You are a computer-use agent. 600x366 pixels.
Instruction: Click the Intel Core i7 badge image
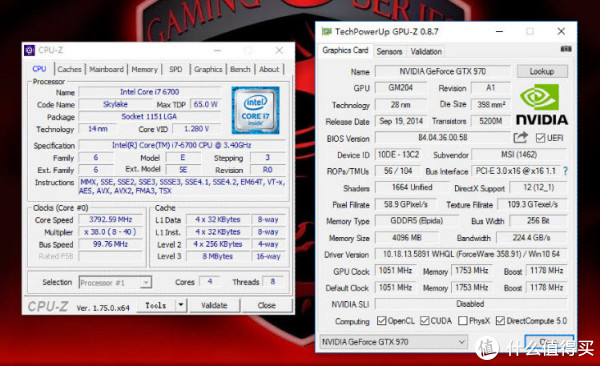tap(255, 110)
